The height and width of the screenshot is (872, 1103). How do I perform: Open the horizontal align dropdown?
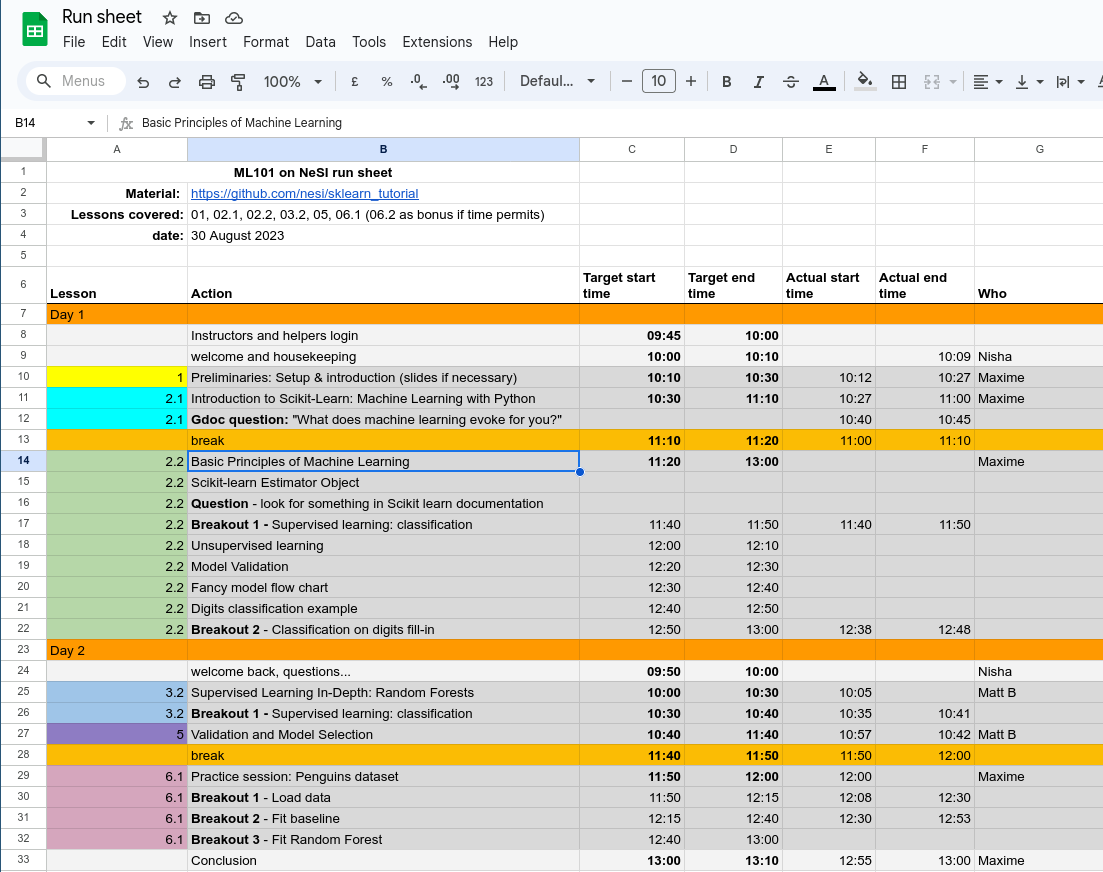coord(988,82)
